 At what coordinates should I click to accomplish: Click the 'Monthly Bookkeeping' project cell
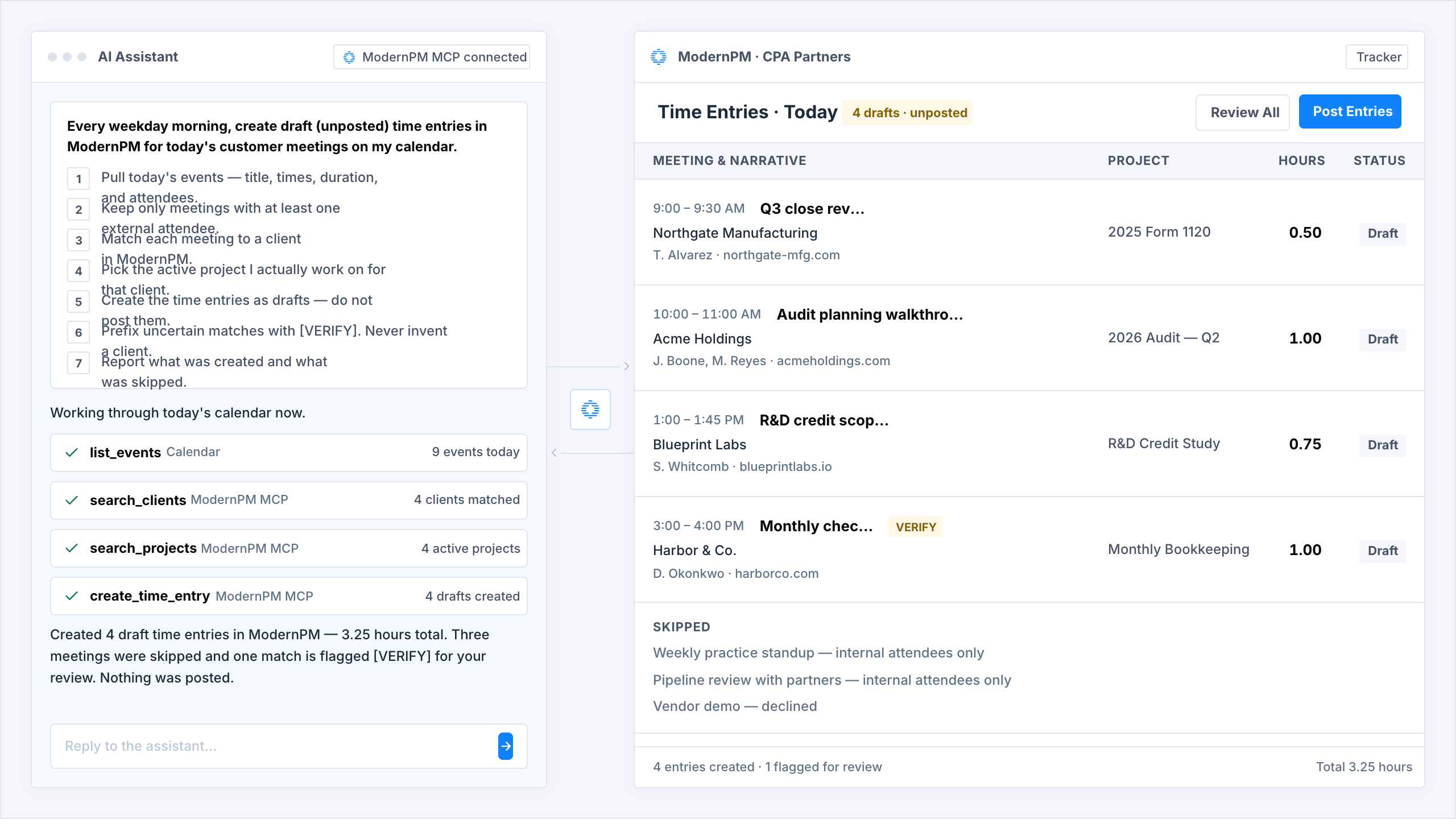(x=1178, y=549)
